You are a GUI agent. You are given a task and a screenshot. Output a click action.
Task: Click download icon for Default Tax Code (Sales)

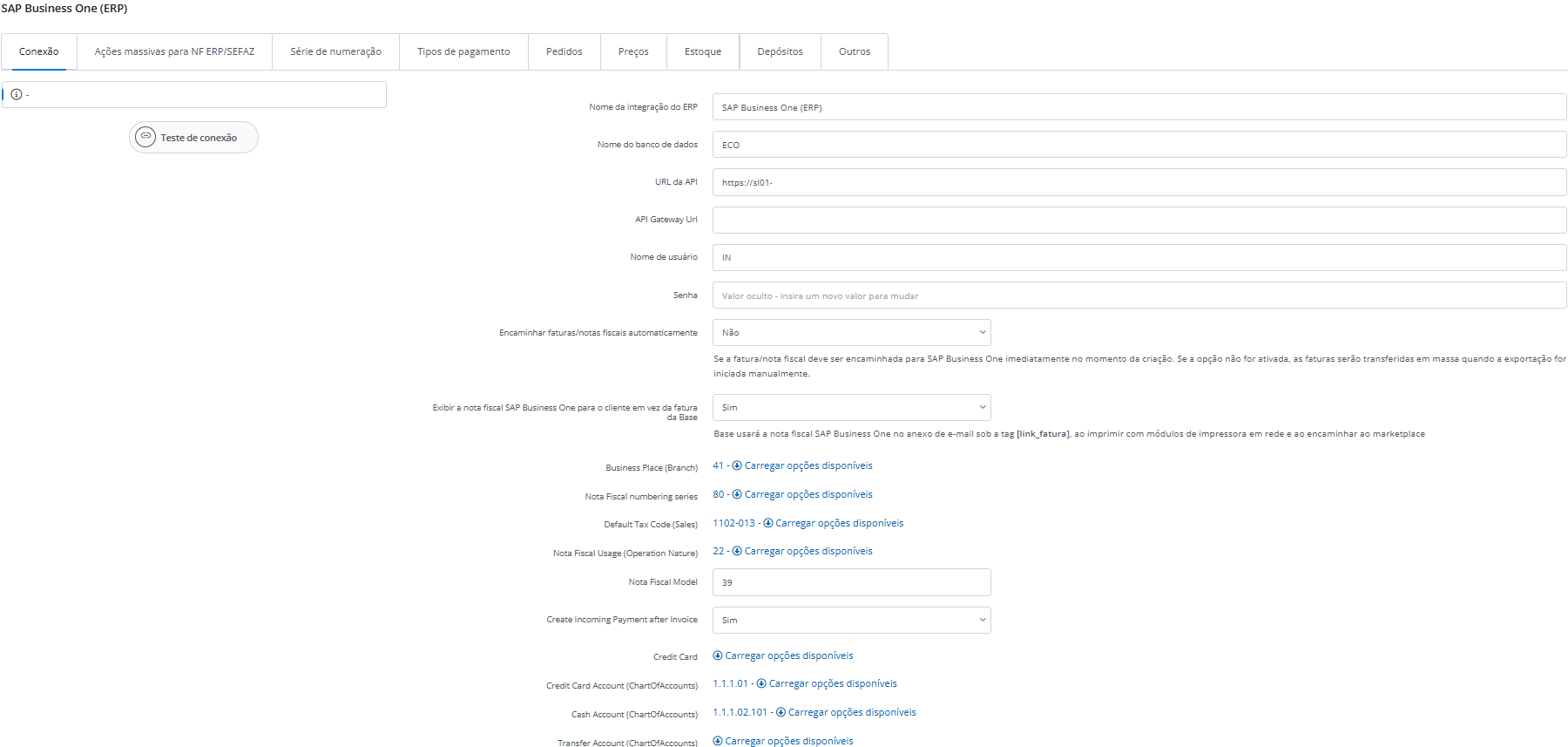768,523
